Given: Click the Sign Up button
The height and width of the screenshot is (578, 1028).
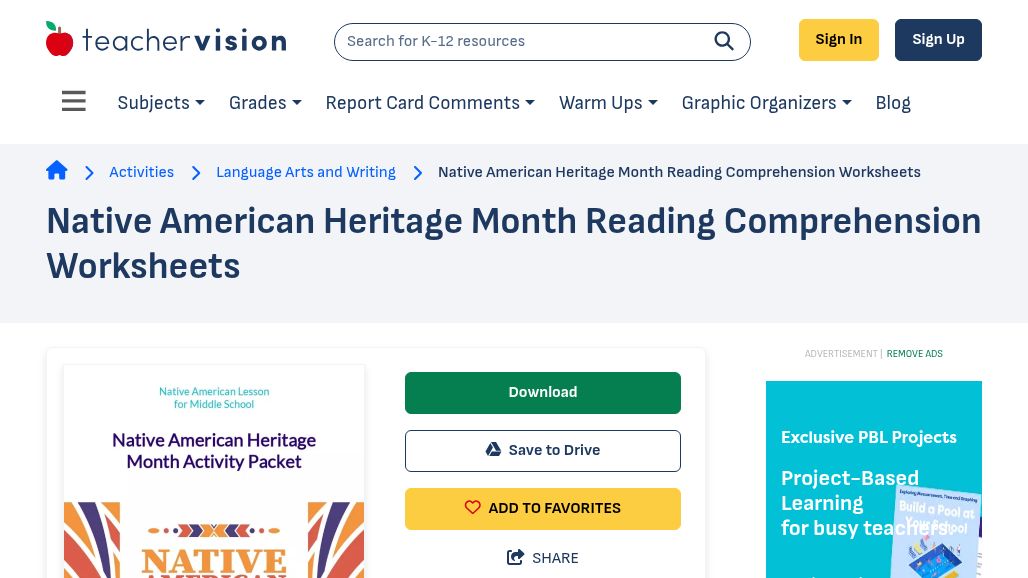Looking at the screenshot, I should click(938, 39).
